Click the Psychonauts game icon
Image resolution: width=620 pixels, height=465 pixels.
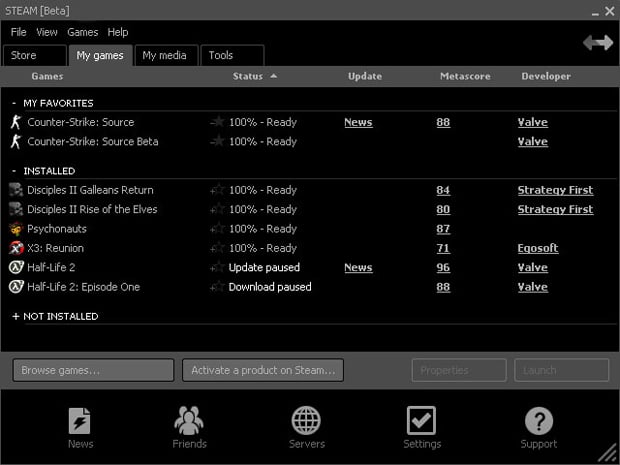pyautogui.click(x=16, y=229)
